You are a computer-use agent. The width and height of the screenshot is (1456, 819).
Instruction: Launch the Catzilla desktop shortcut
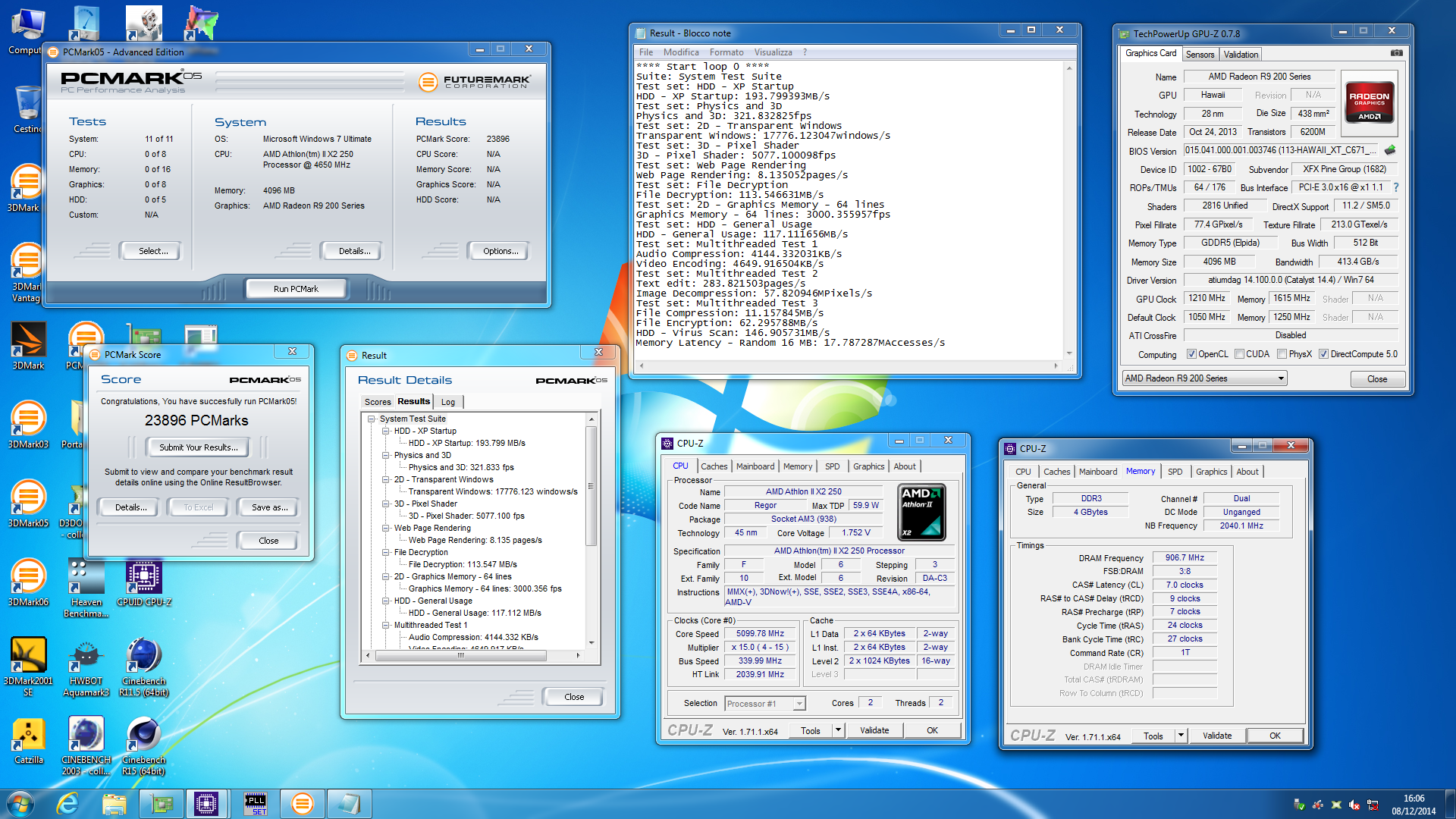28,742
